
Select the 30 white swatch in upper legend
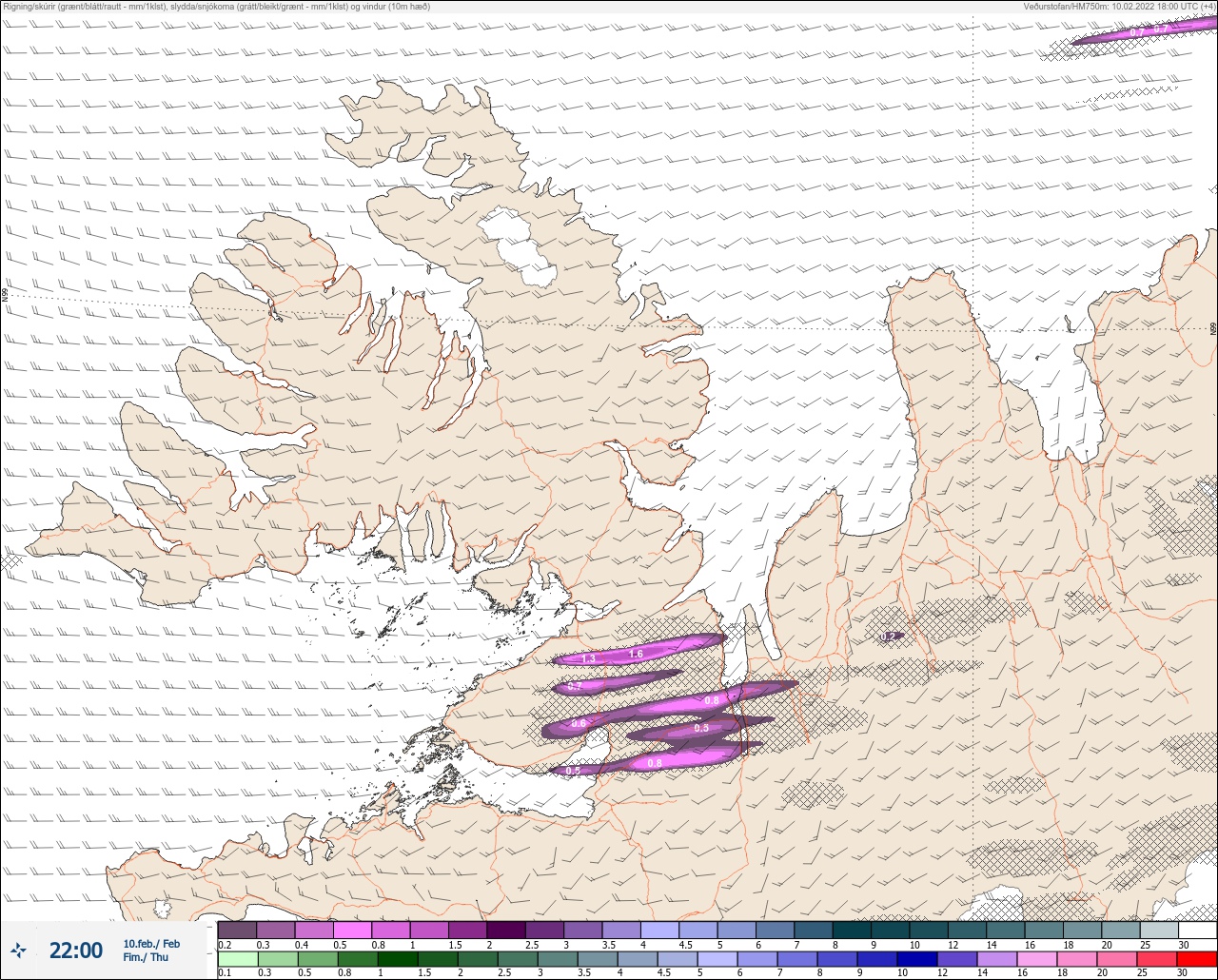1197,930
